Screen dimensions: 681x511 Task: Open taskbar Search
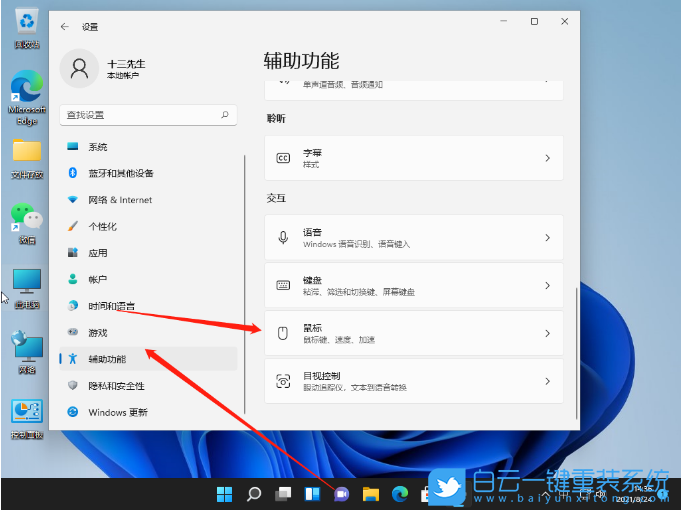coord(254,494)
